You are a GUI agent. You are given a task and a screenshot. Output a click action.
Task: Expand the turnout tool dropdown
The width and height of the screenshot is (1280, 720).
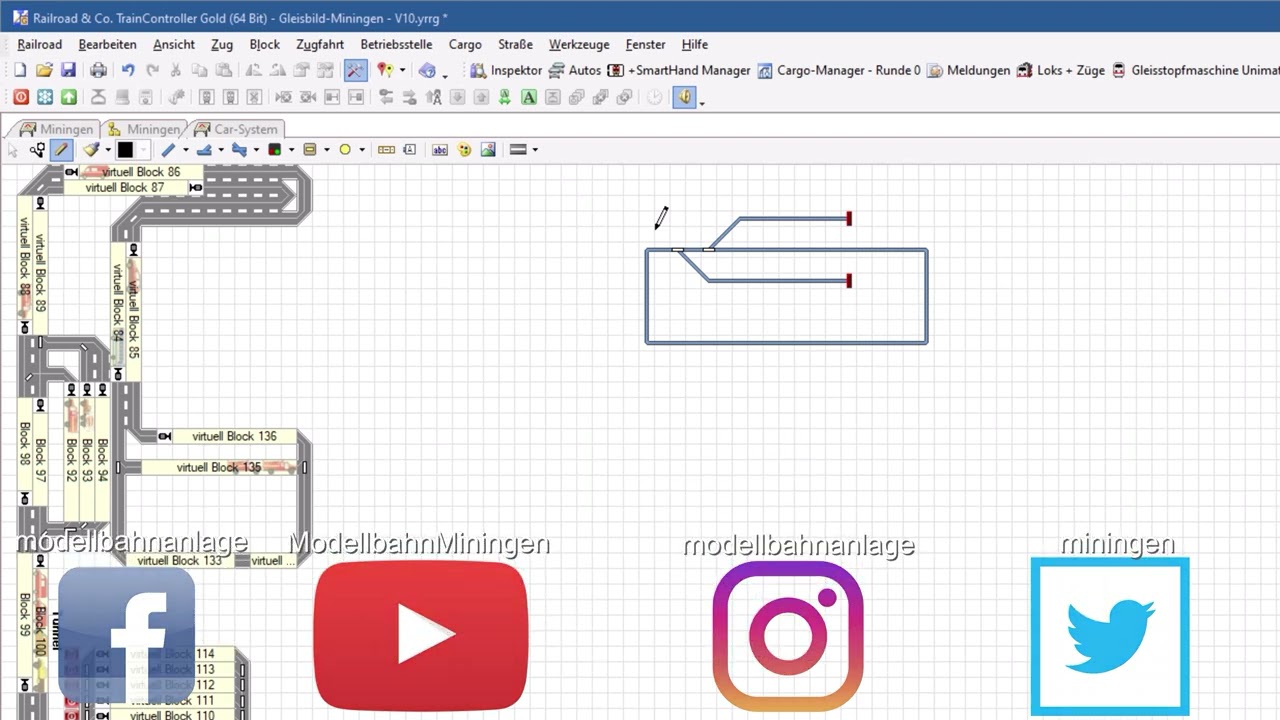click(221, 150)
